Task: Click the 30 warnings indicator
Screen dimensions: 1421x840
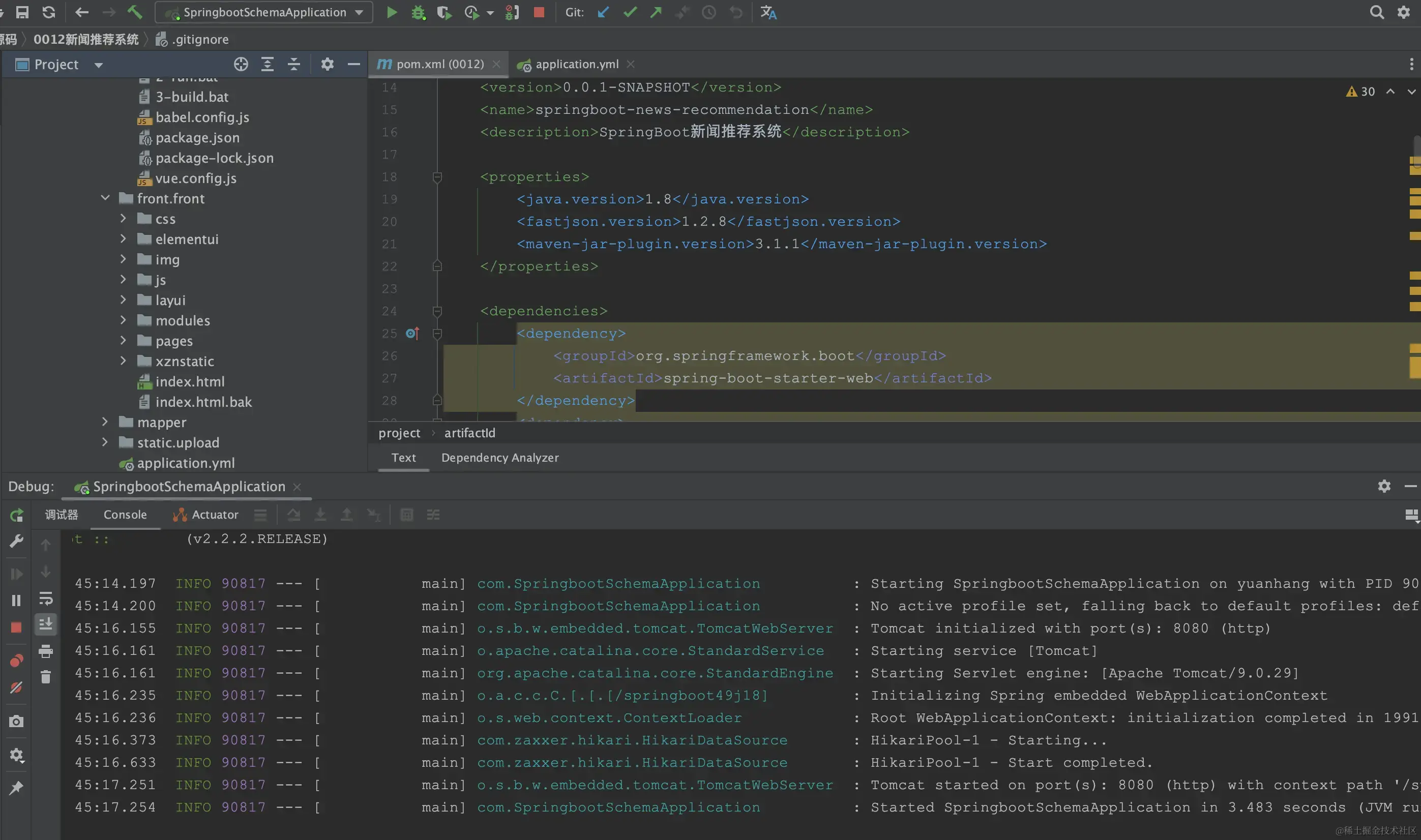Action: coord(1360,91)
